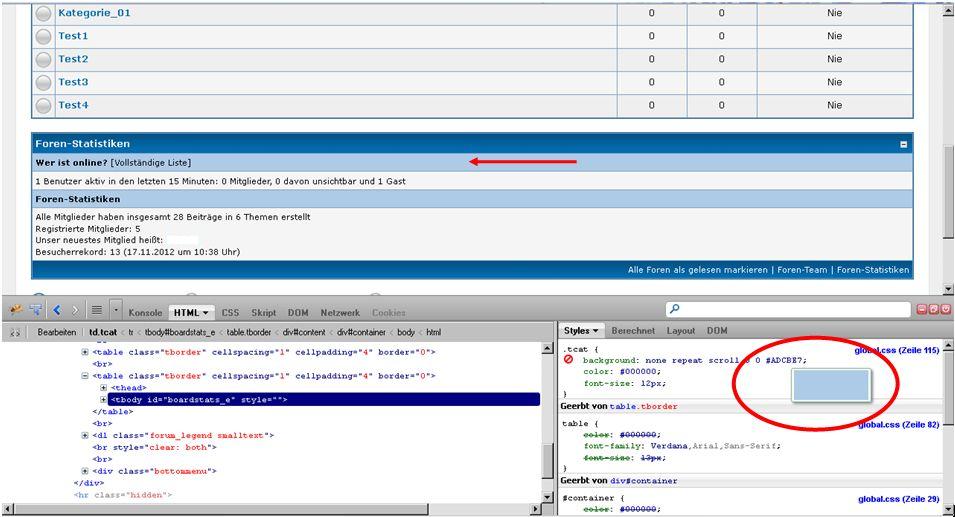Collapse the Foren-Statistiken box minus icon
The height and width of the screenshot is (517, 955).
click(x=903, y=144)
